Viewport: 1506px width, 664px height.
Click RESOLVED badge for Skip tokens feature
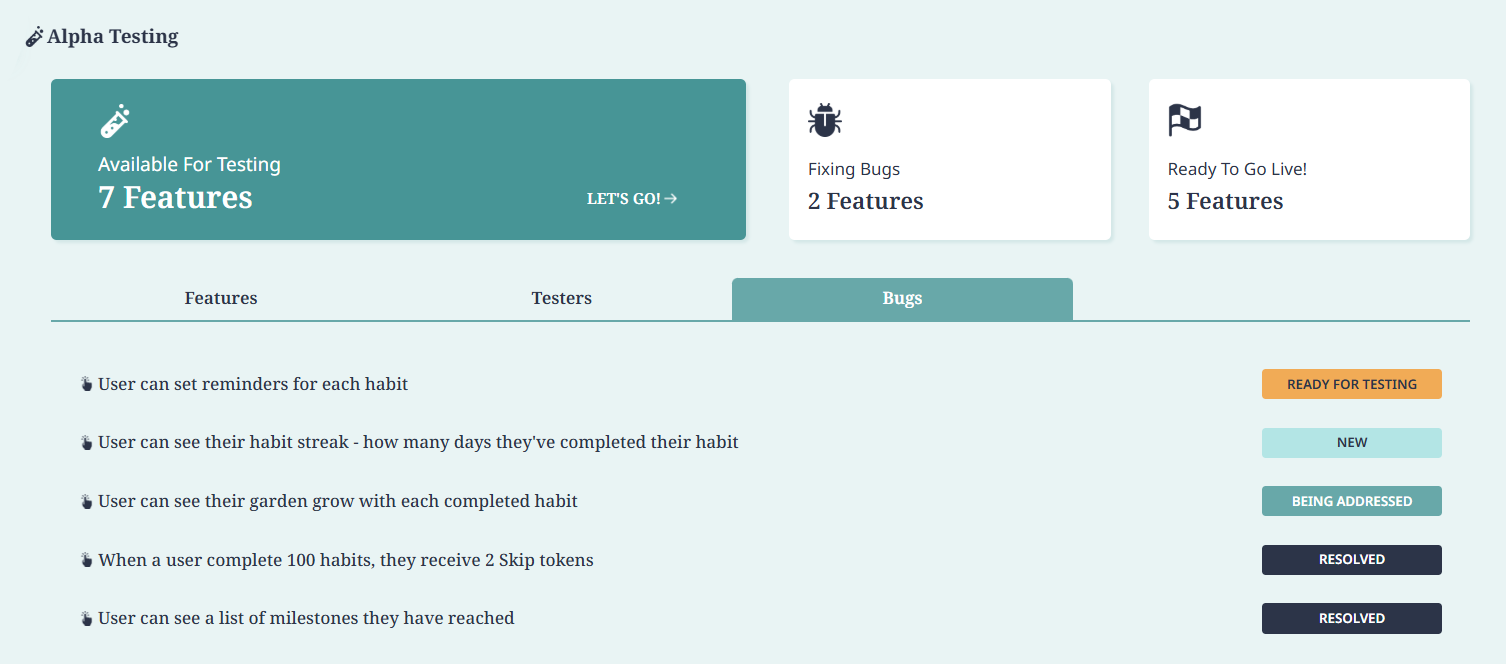tap(1352, 560)
